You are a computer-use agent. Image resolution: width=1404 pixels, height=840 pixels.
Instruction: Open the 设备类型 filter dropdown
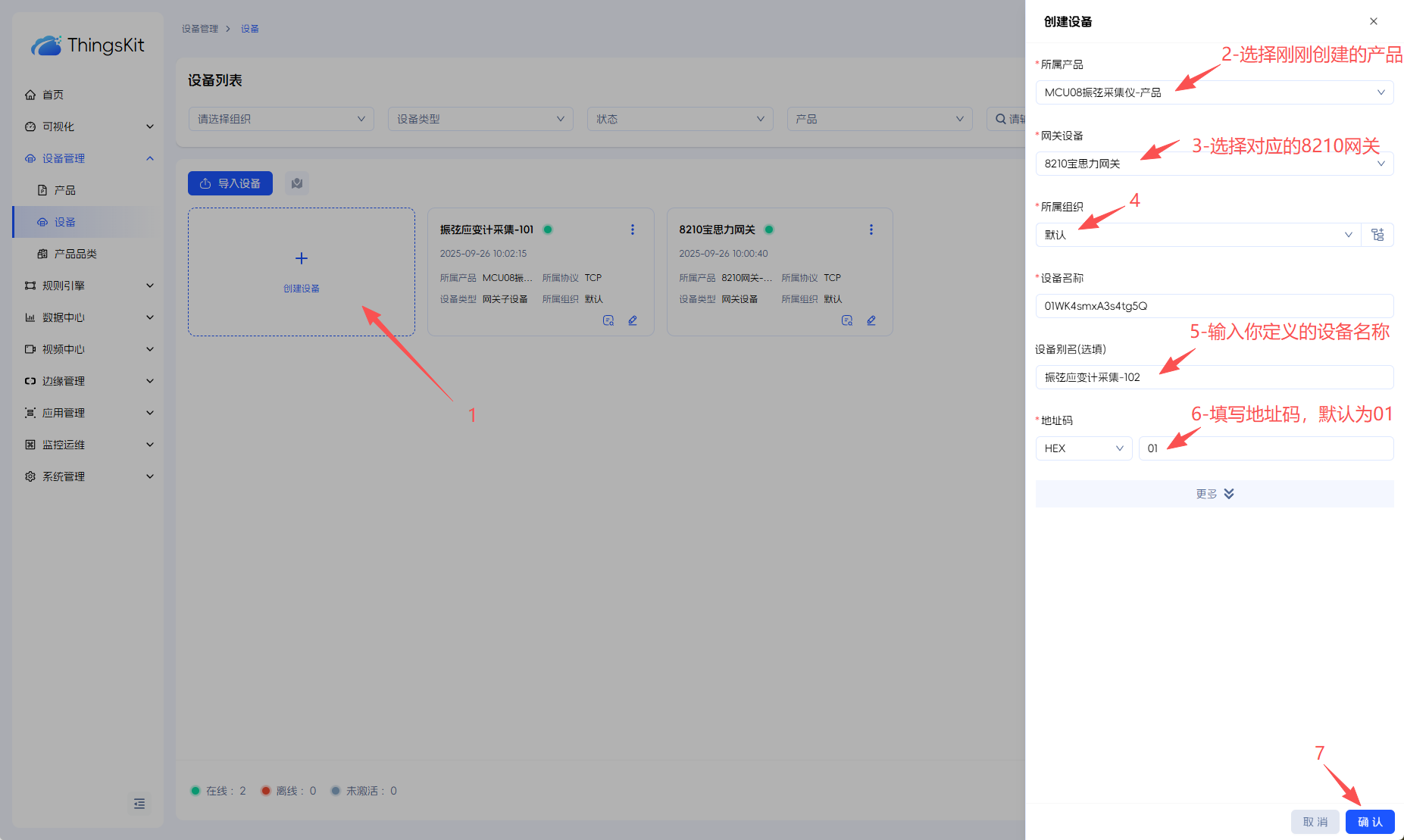tap(480, 119)
